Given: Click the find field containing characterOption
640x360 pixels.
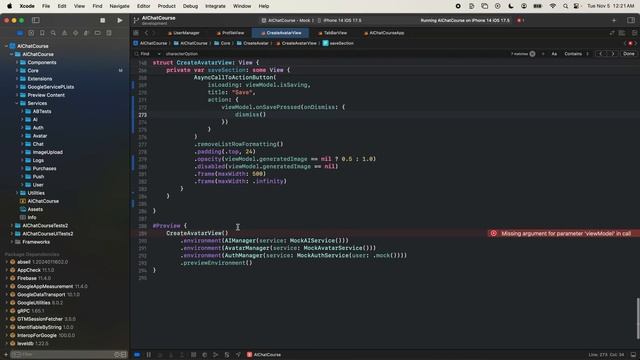Looking at the screenshot, I should point(335,54).
